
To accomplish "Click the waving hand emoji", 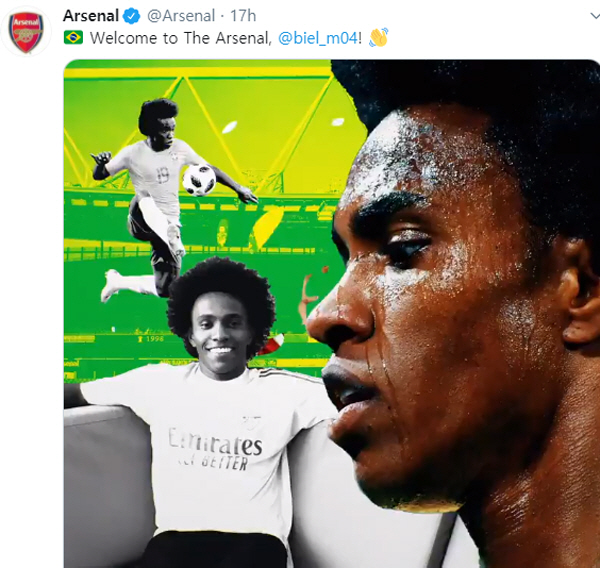I will coord(378,38).
